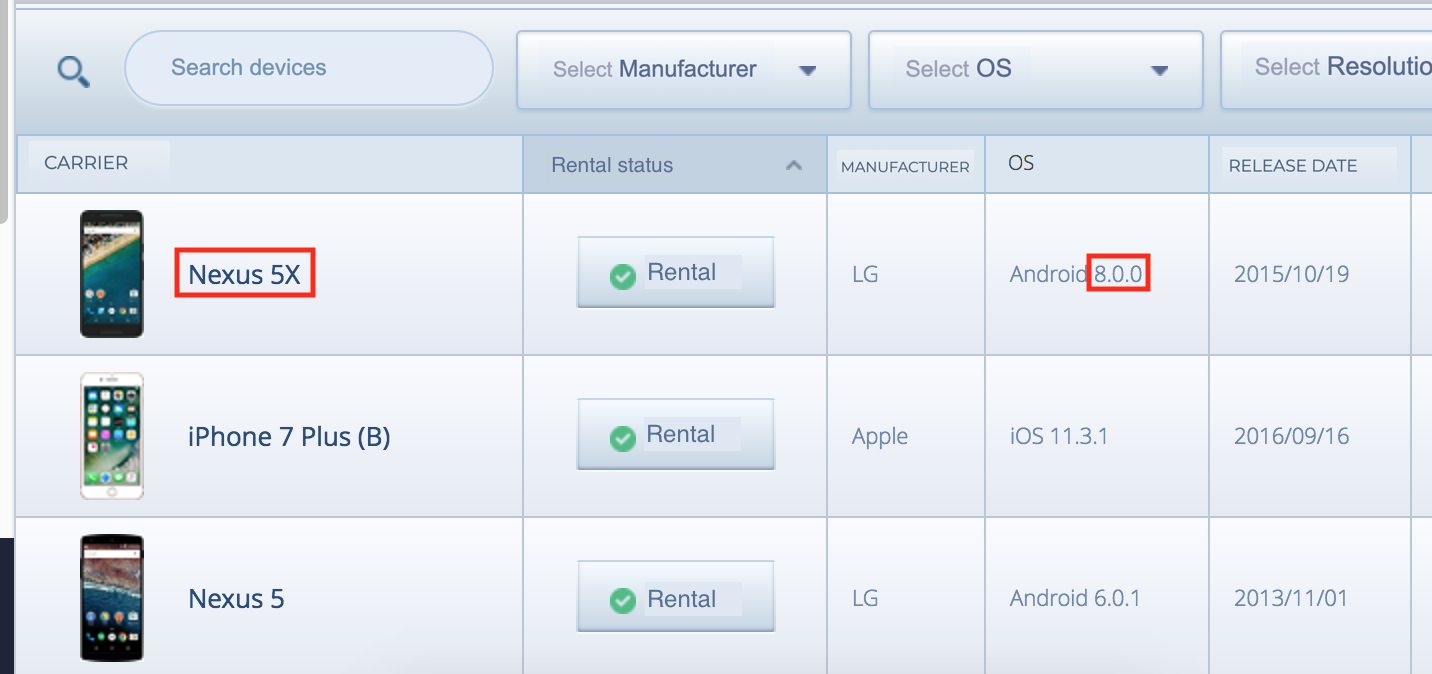Click the Search devices input field

309,68
